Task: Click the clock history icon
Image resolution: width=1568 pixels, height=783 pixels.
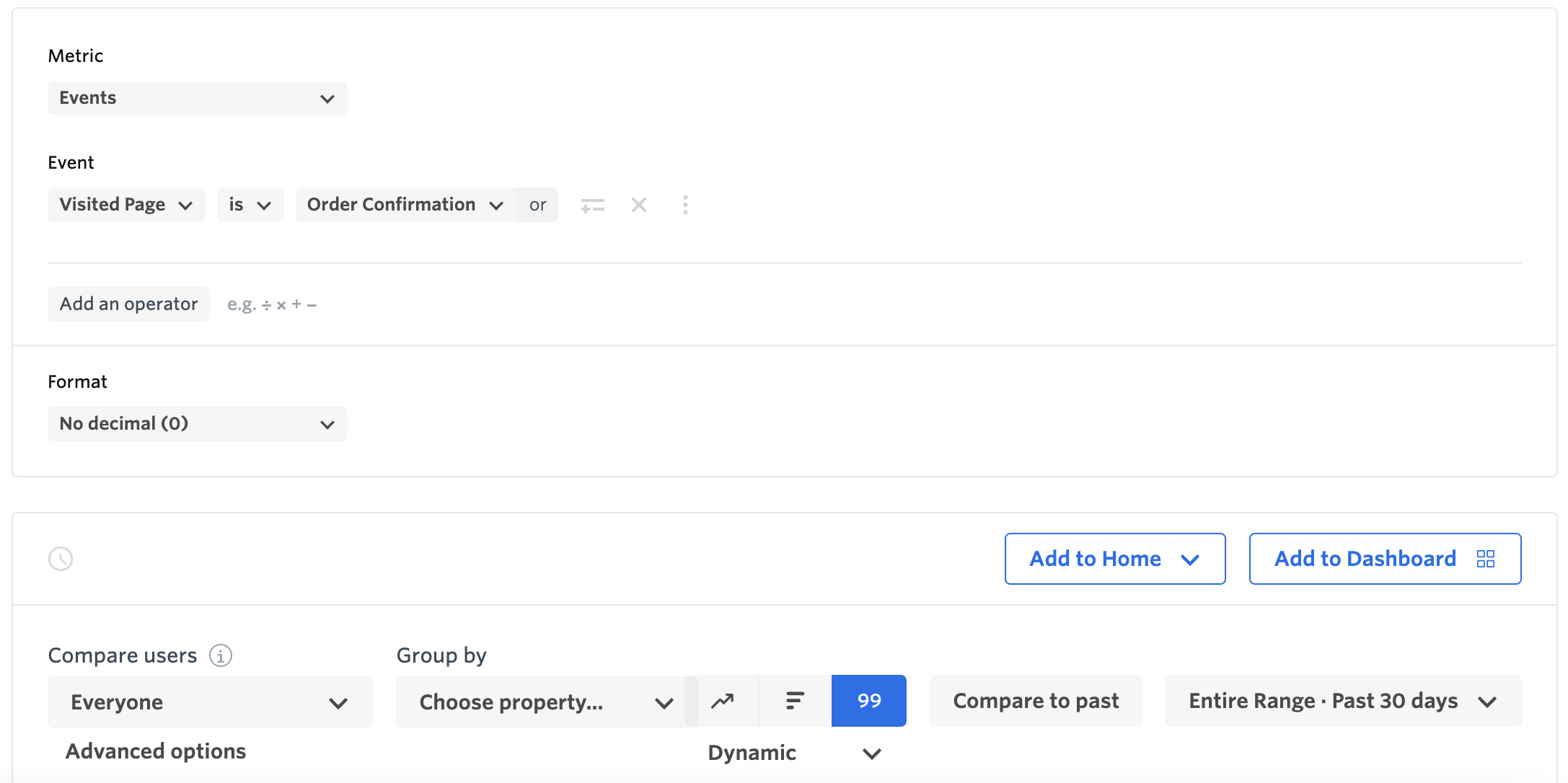Action: point(61,559)
